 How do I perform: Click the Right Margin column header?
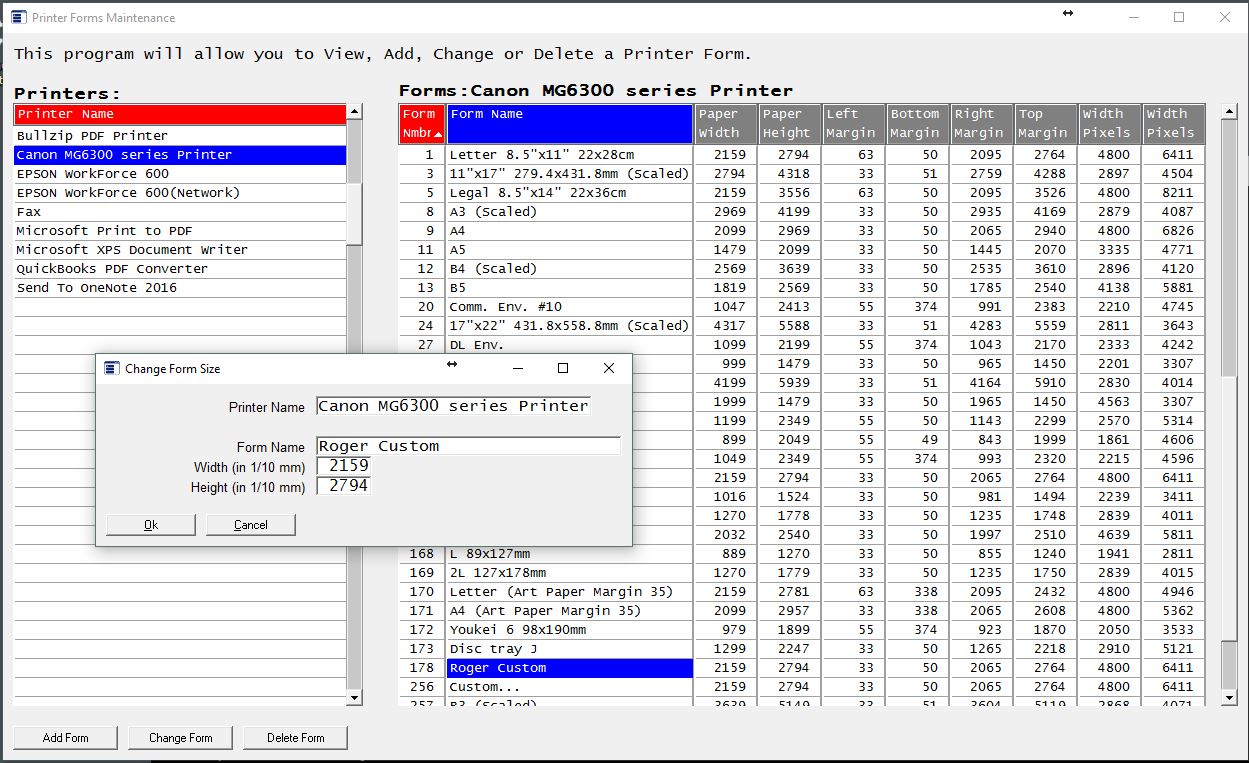coord(982,124)
